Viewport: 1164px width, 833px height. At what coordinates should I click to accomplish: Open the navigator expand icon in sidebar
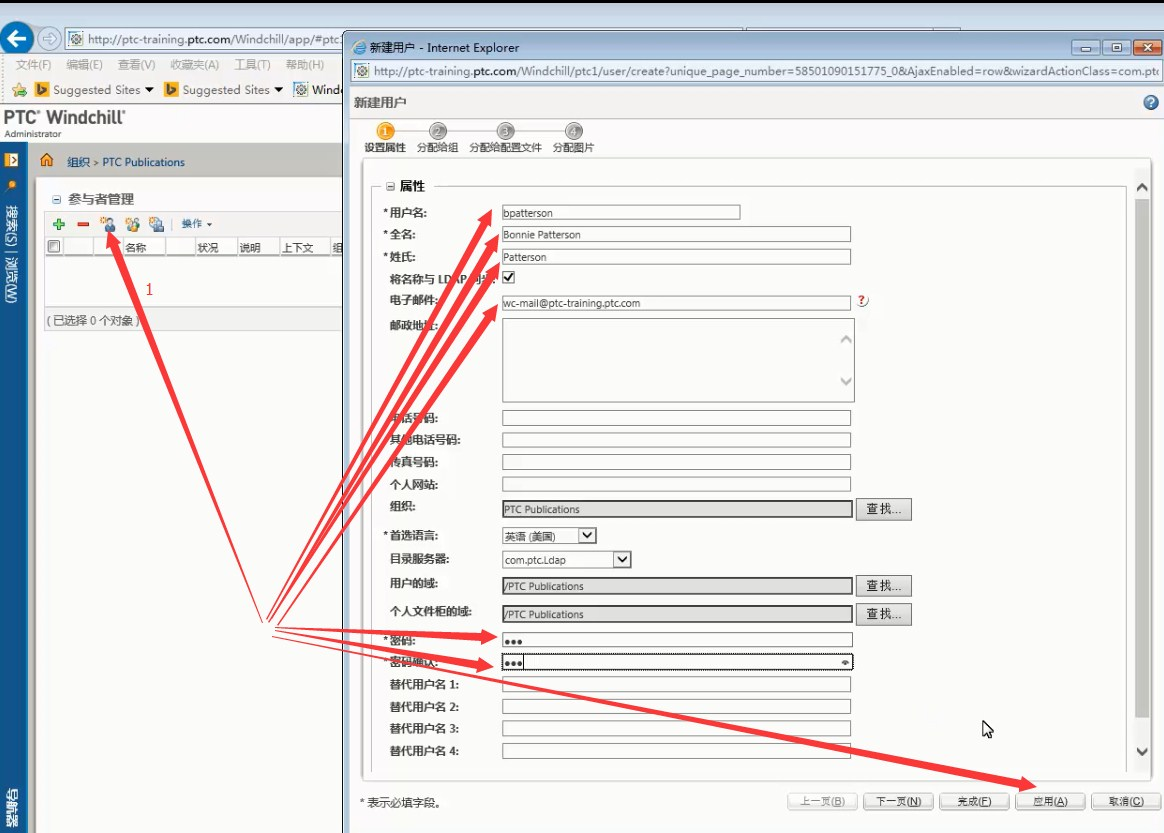point(11,160)
